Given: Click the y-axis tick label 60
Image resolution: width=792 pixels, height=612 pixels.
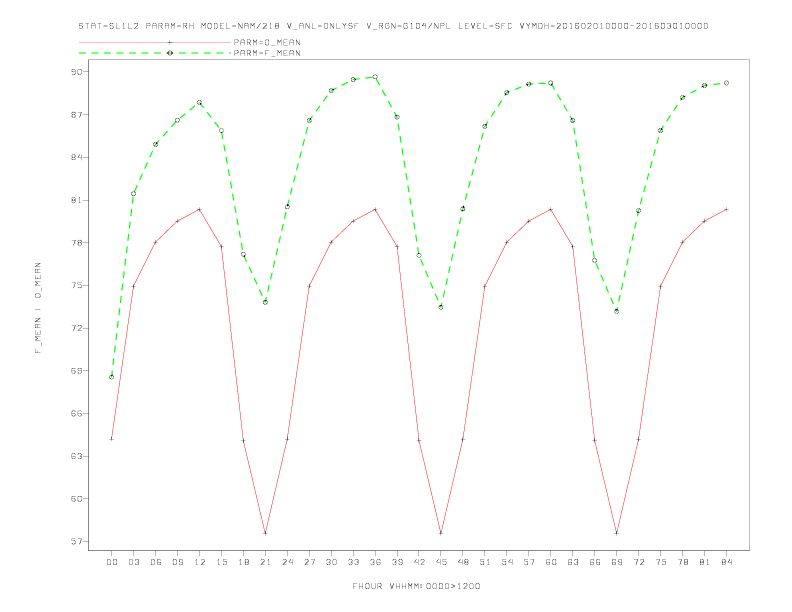Looking at the screenshot, I should (x=77, y=498).
